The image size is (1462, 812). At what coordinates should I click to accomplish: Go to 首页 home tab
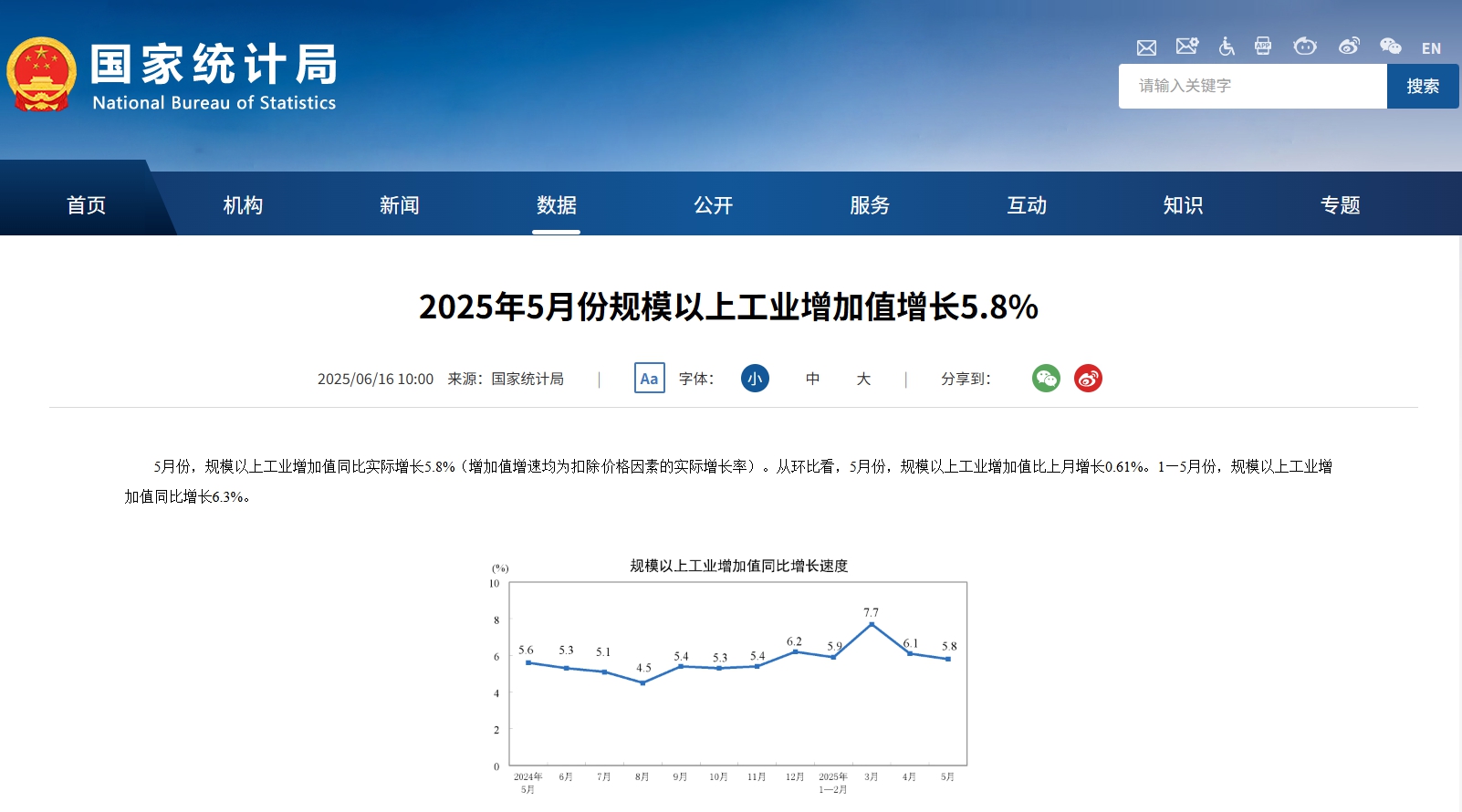click(x=87, y=205)
